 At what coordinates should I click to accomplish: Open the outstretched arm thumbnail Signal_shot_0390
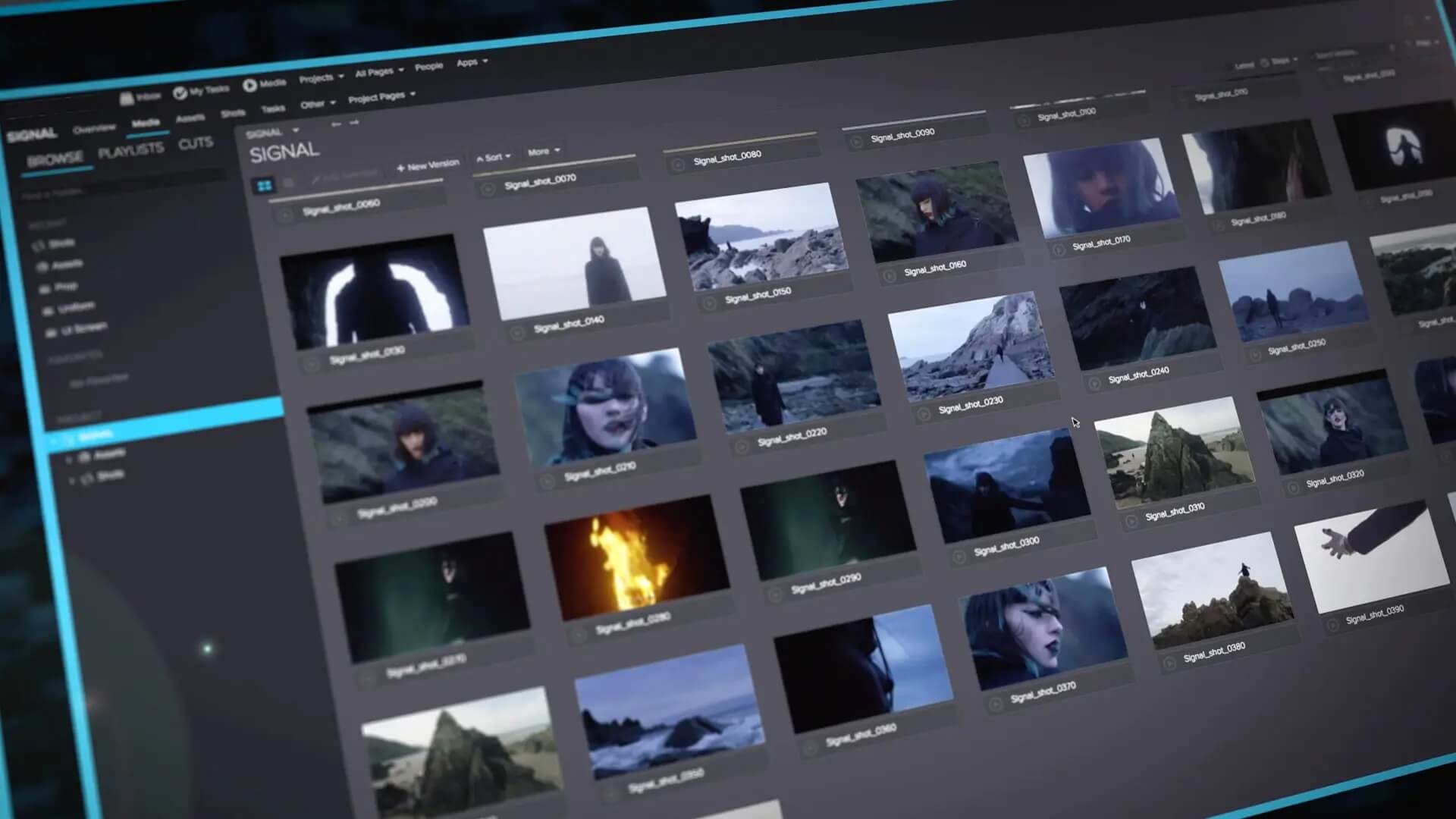1372,556
